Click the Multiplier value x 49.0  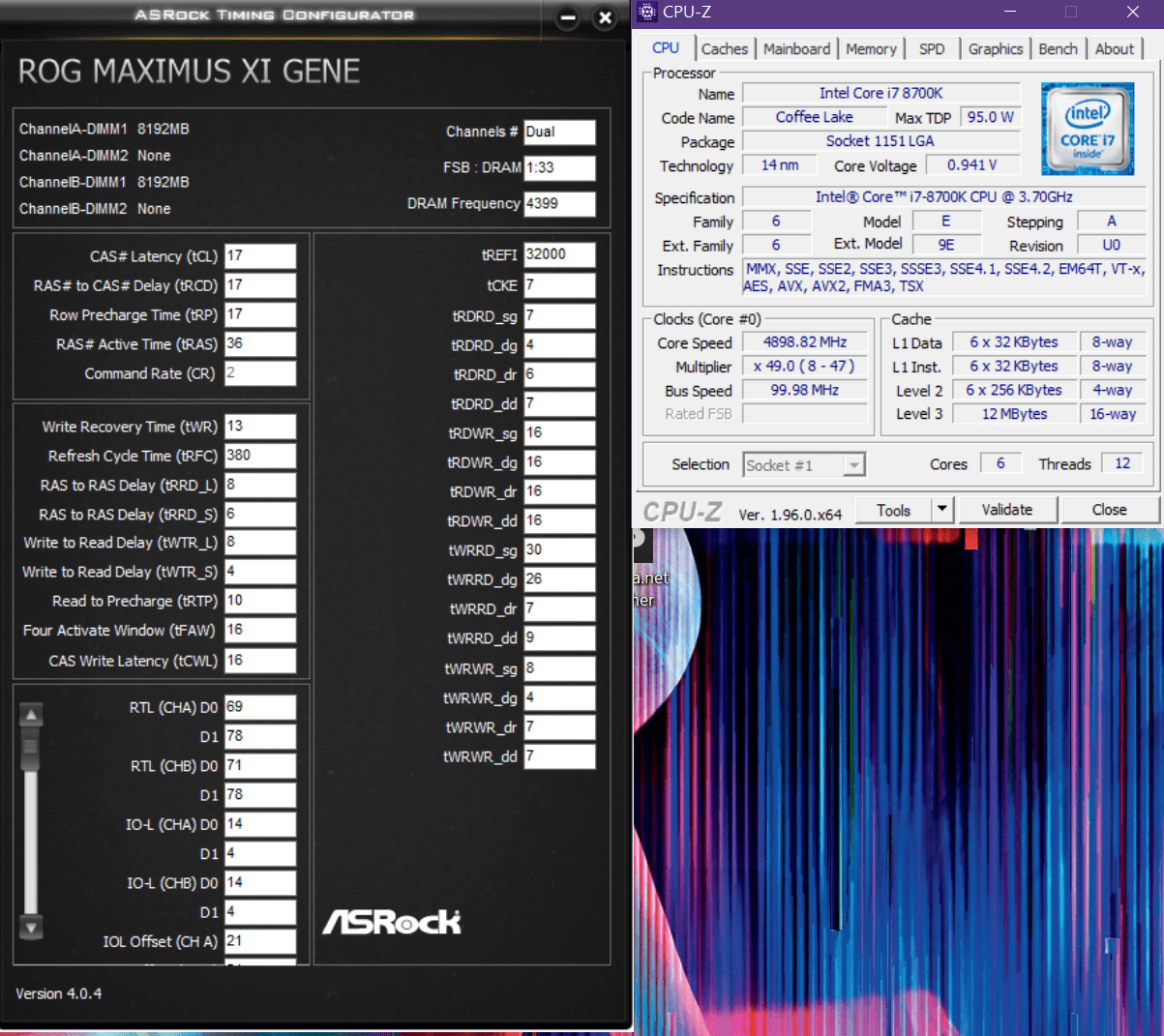click(805, 367)
